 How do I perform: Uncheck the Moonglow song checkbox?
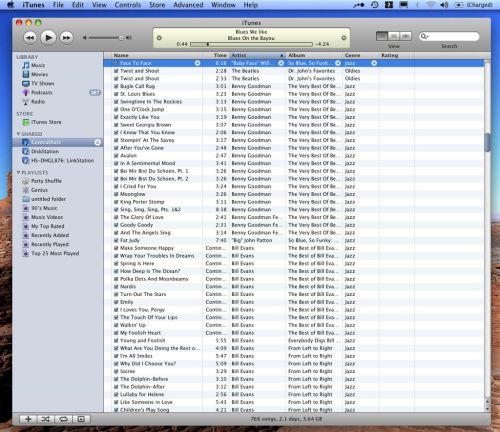pyautogui.click(x=116, y=194)
